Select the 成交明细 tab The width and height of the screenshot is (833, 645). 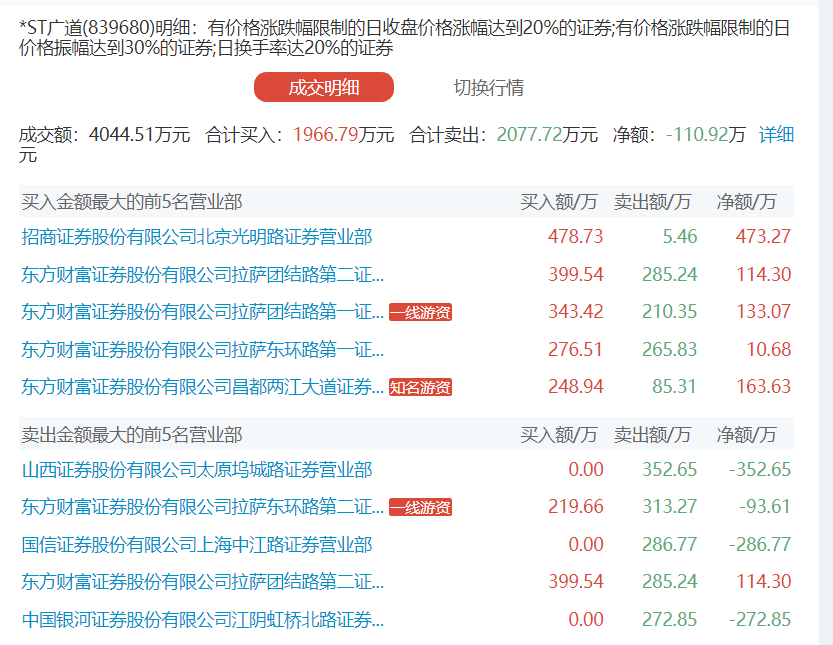[324, 87]
